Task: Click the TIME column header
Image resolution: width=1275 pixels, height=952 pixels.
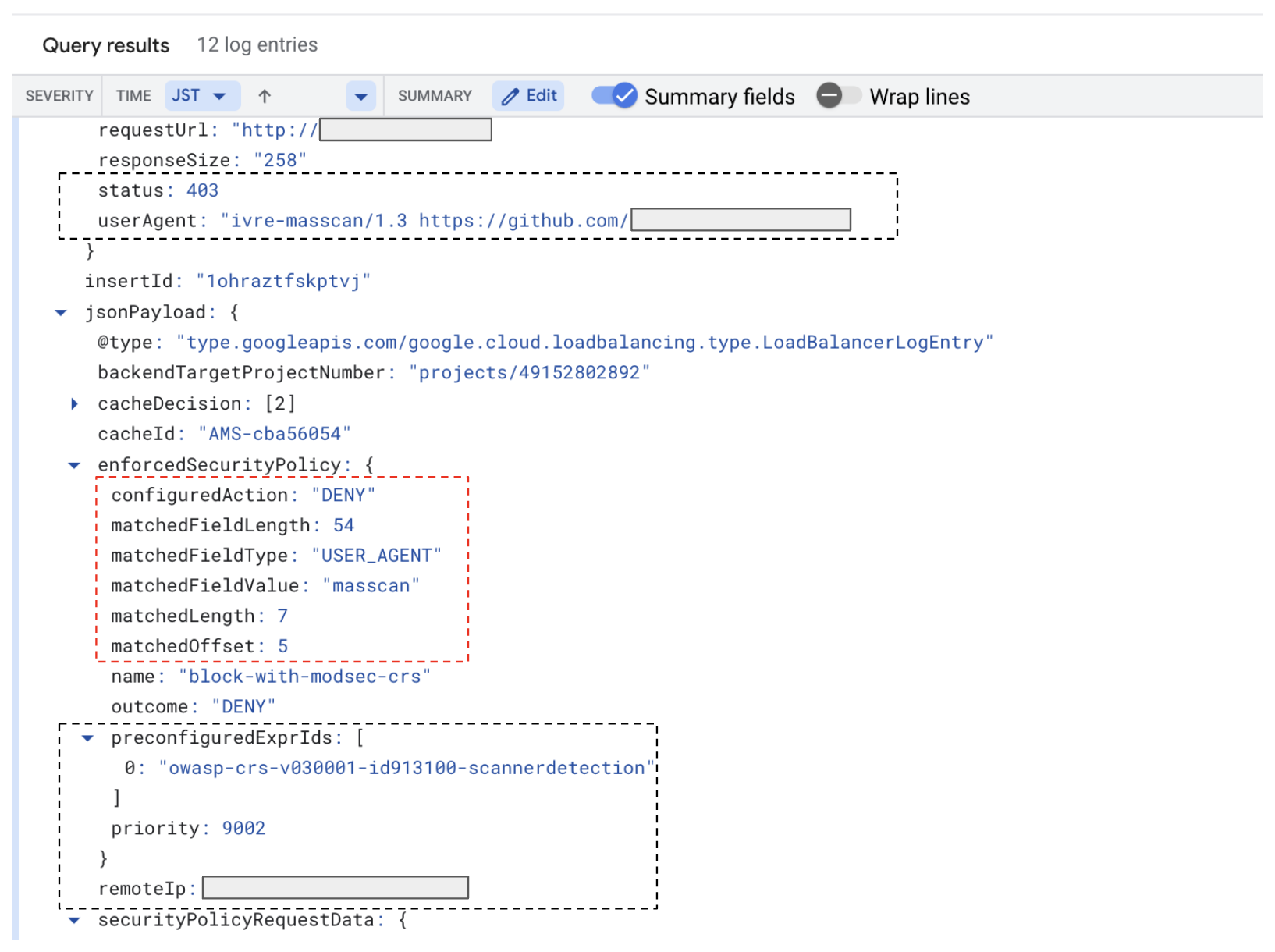Action: click(133, 96)
